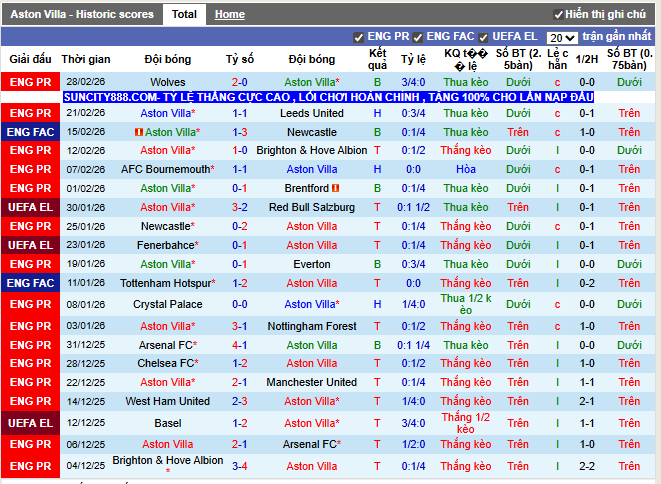Click the 3-2 score against Red Bull Salzburg
Screen dimensions: 661x484
click(239, 207)
